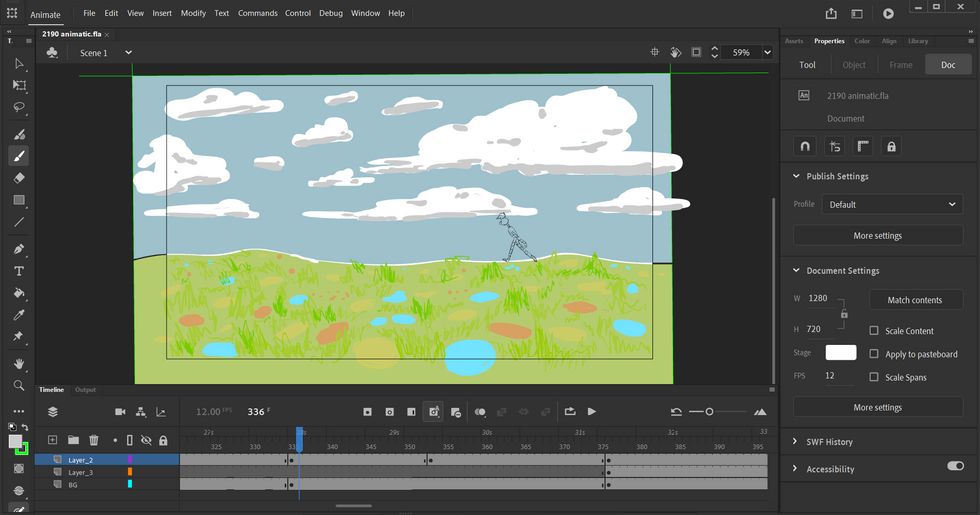
Task: Switch to the Output tab
Action: tap(86, 389)
